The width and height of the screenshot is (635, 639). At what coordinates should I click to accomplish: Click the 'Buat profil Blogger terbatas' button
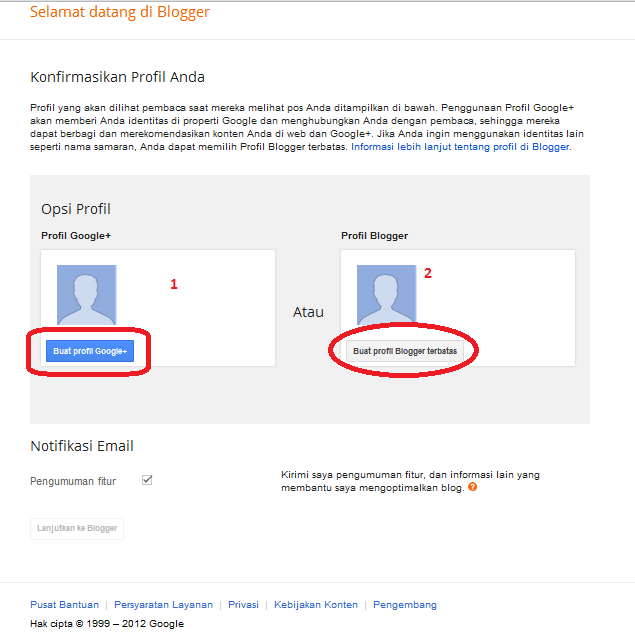[405, 351]
